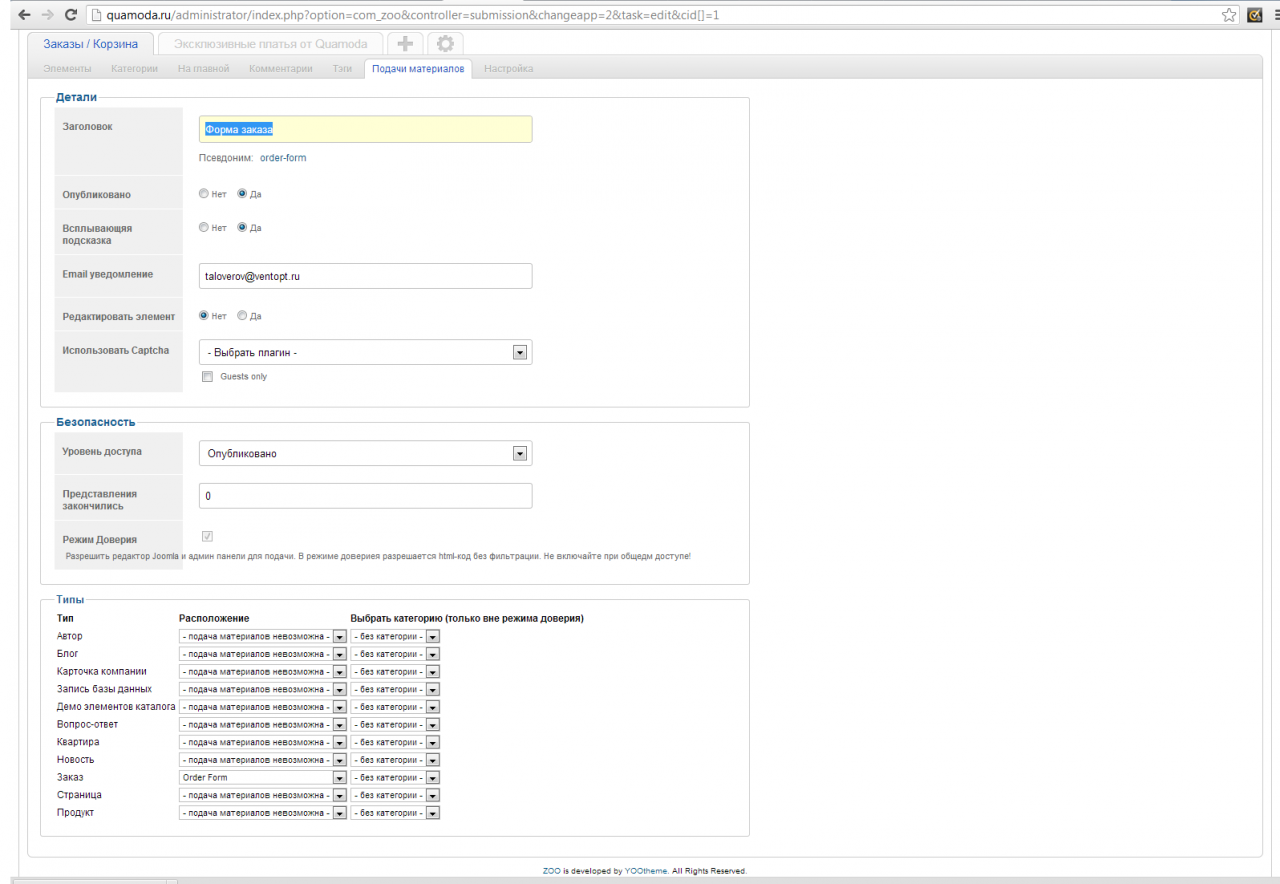Click the browser forward arrow

click(x=47, y=15)
